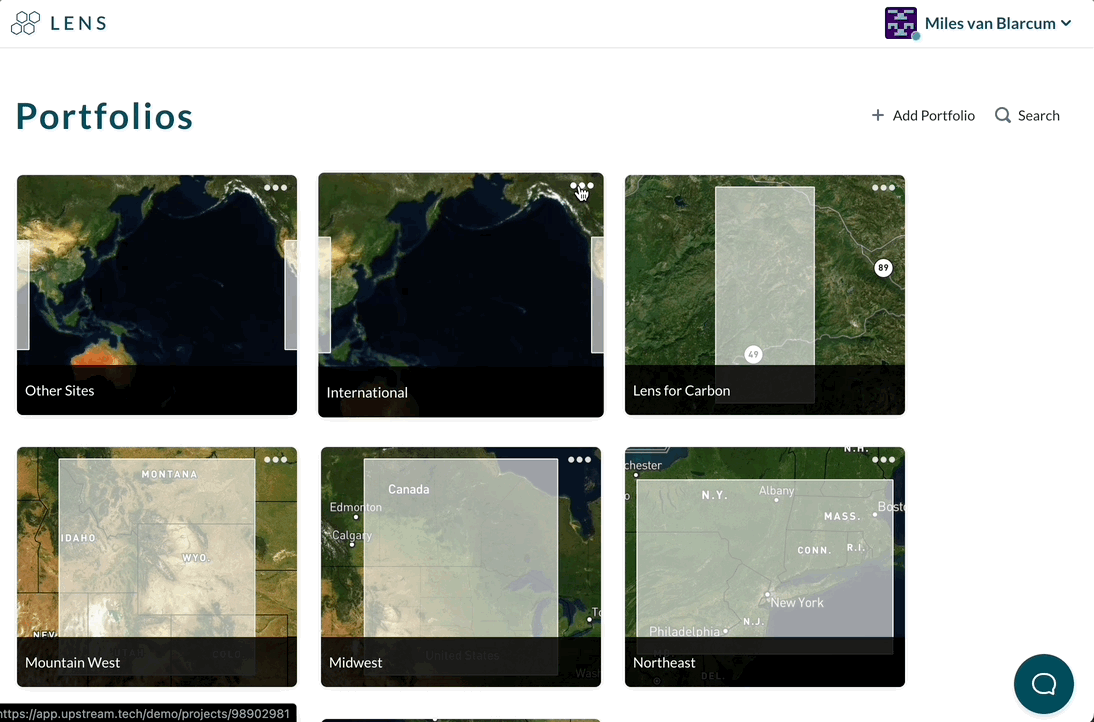Open the Search text button
The width and height of the screenshot is (1094, 722).
tap(1038, 116)
